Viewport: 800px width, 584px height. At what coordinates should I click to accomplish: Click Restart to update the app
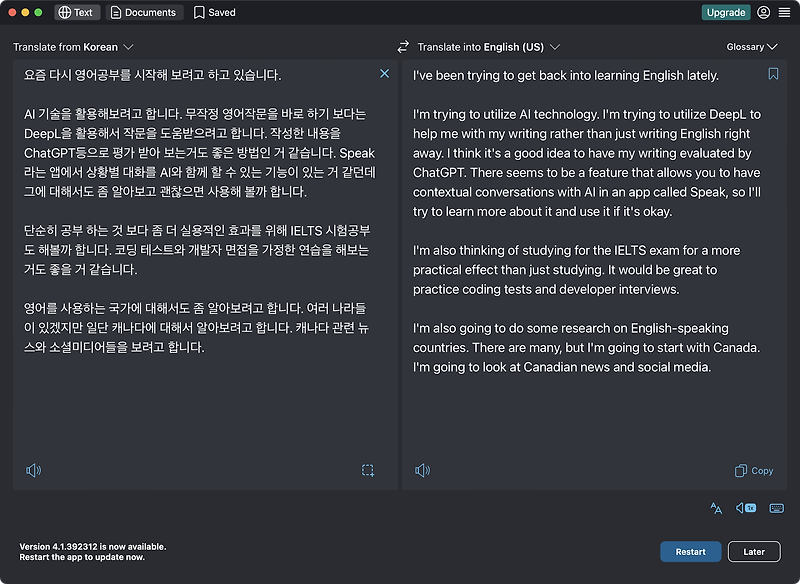(x=690, y=552)
